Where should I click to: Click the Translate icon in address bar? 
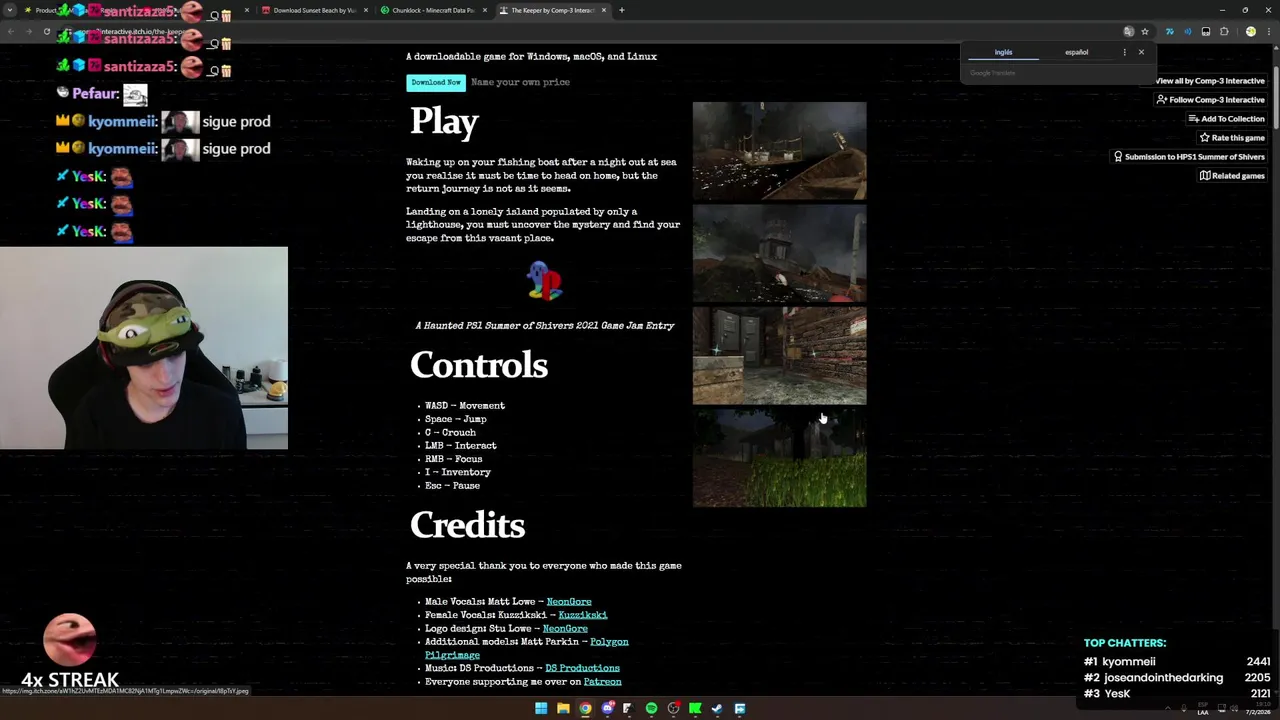coord(1128,31)
